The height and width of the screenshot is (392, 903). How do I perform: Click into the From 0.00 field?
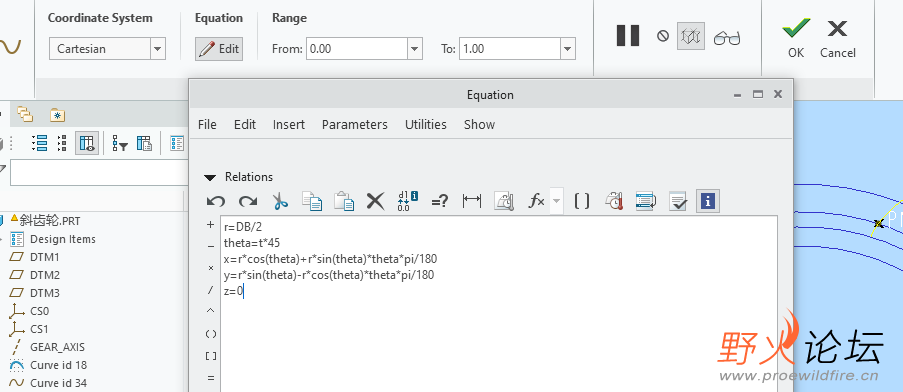pyautogui.click(x=357, y=49)
